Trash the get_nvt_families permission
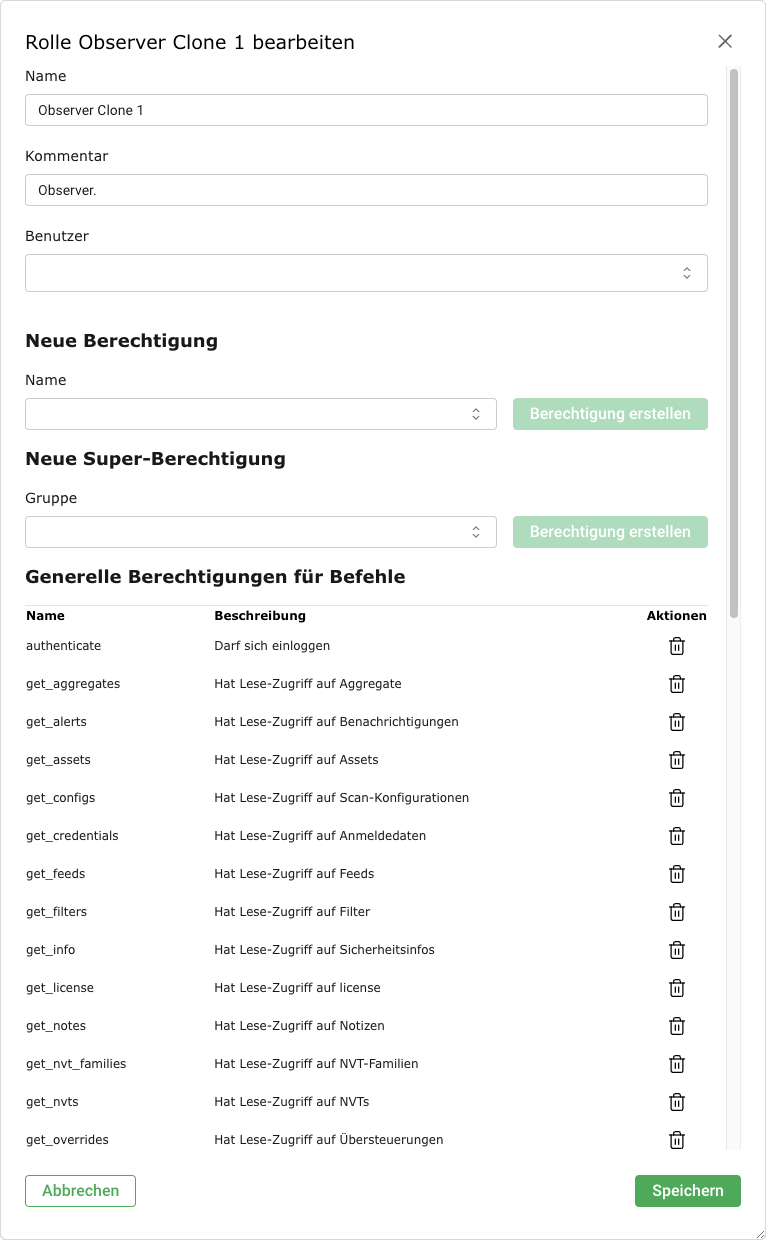The height and width of the screenshot is (1240, 766). tap(677, 1064)
